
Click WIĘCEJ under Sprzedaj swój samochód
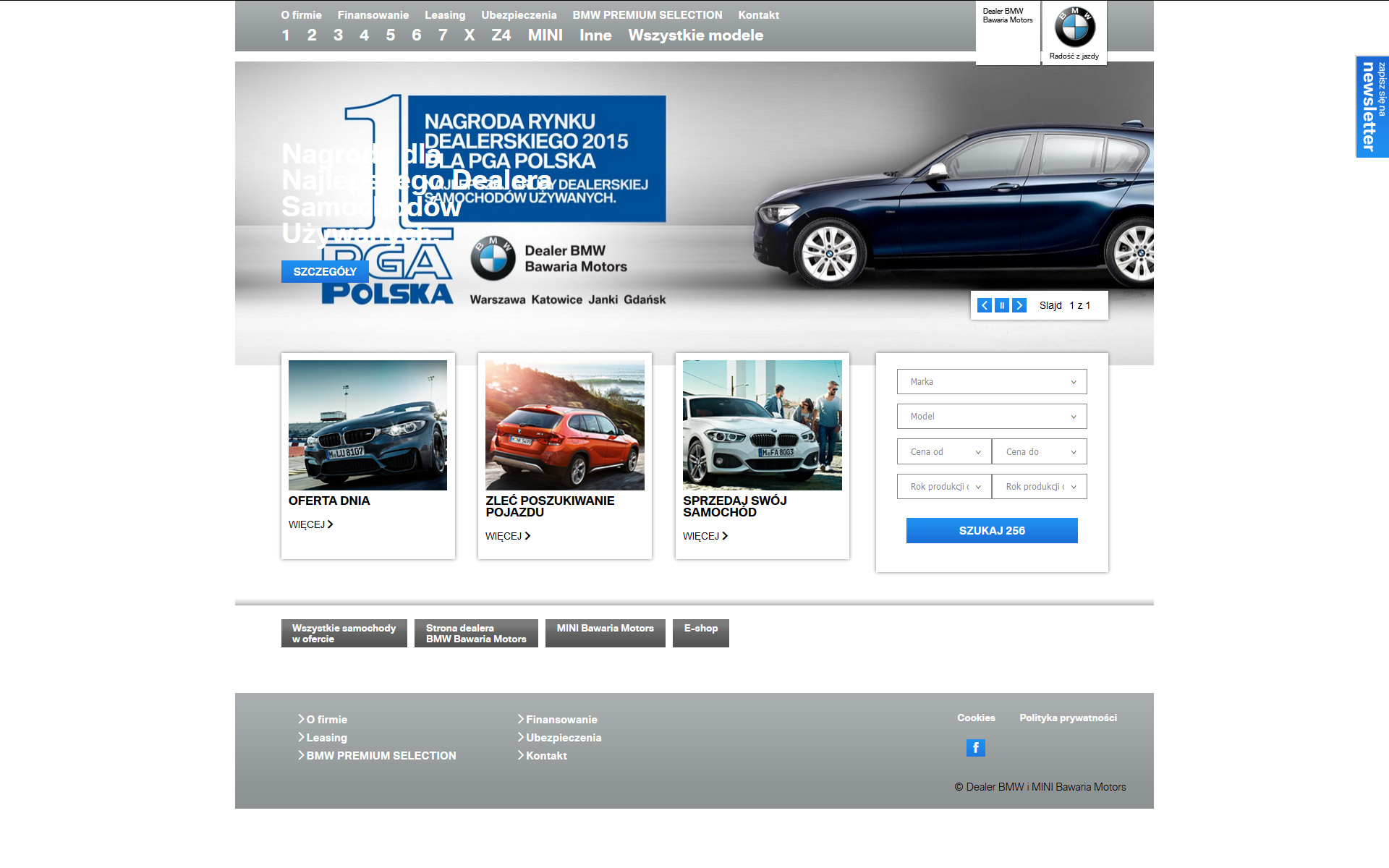click(x=705, y=536)
